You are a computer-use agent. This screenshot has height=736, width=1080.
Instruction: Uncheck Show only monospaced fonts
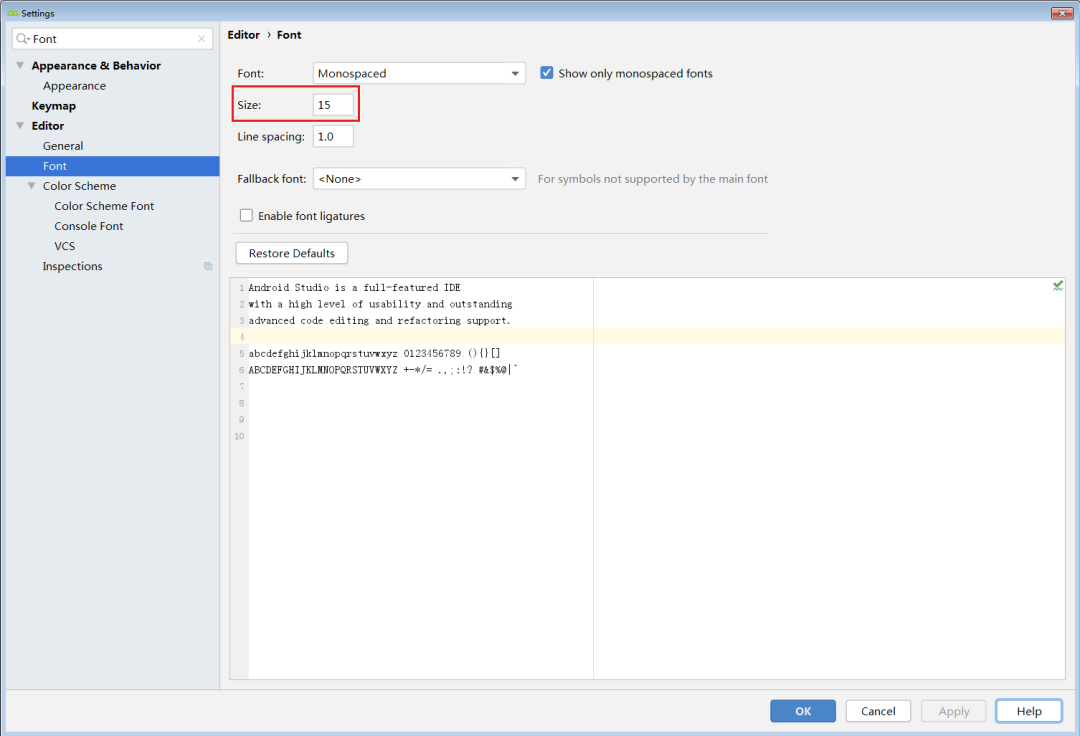[547, 73]
